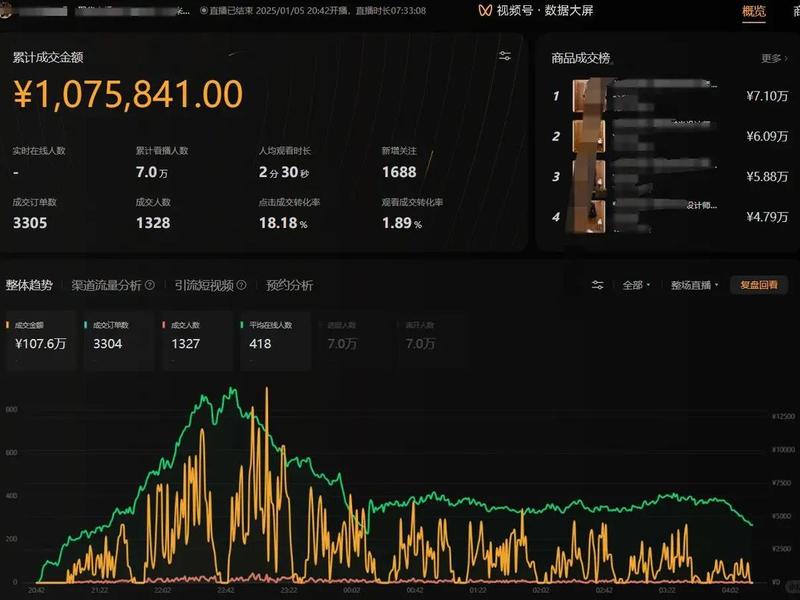Click the 复盘回看 button

pos(759,285)
